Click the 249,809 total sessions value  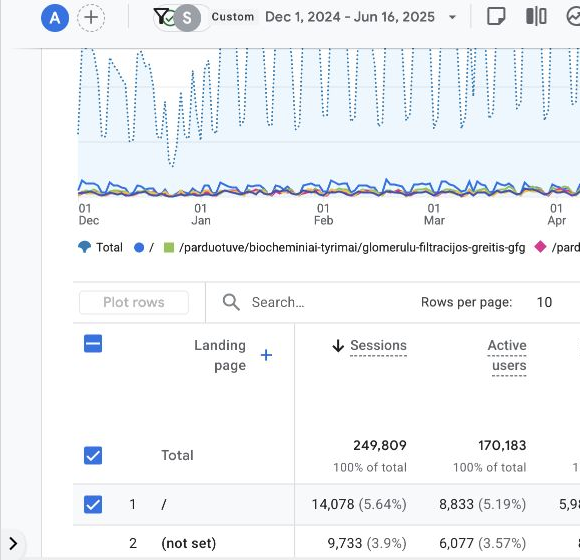click(380, 445)
